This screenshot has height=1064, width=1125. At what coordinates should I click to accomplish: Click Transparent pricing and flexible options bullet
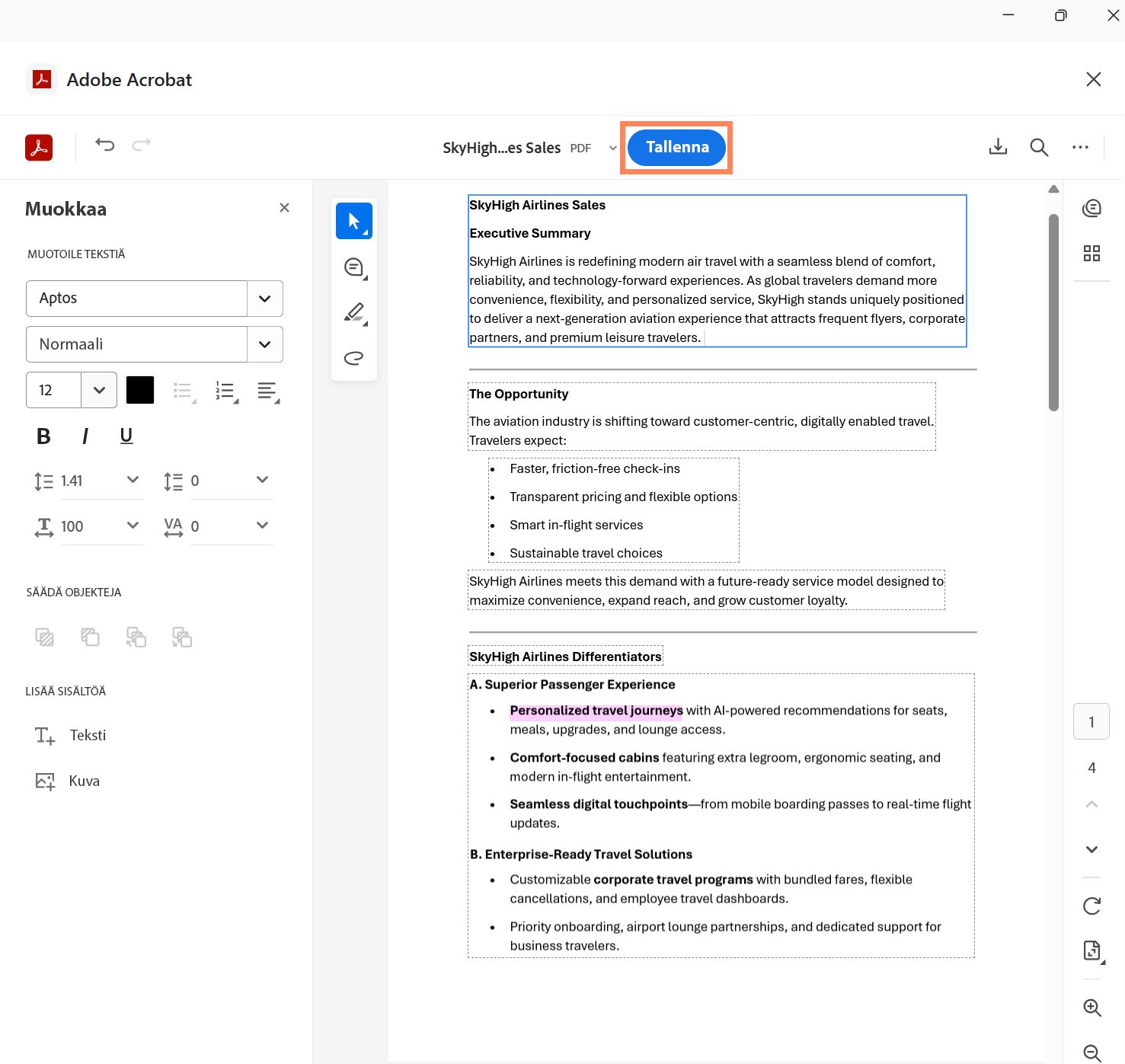[x=623, y=497]
